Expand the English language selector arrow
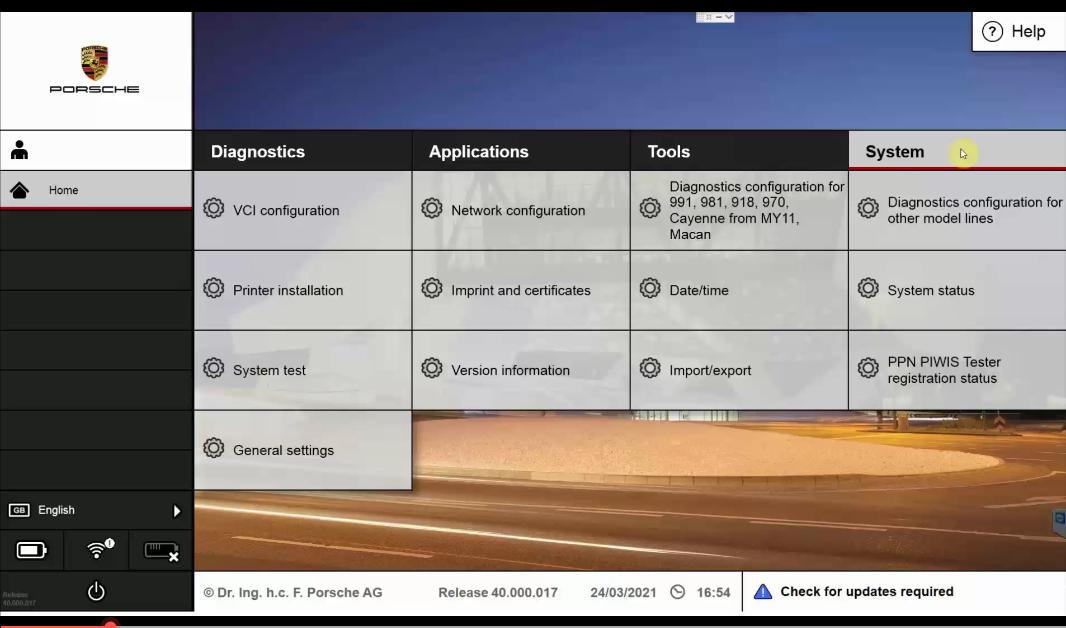 pyautogui.click(x=176, y=511)
